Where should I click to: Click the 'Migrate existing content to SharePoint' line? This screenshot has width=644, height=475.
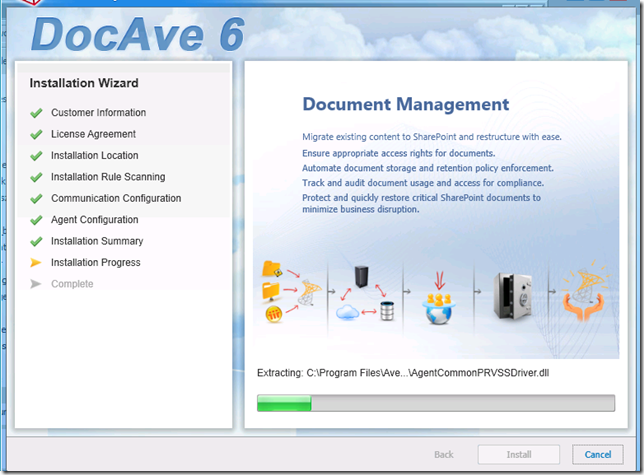point(432,137)
